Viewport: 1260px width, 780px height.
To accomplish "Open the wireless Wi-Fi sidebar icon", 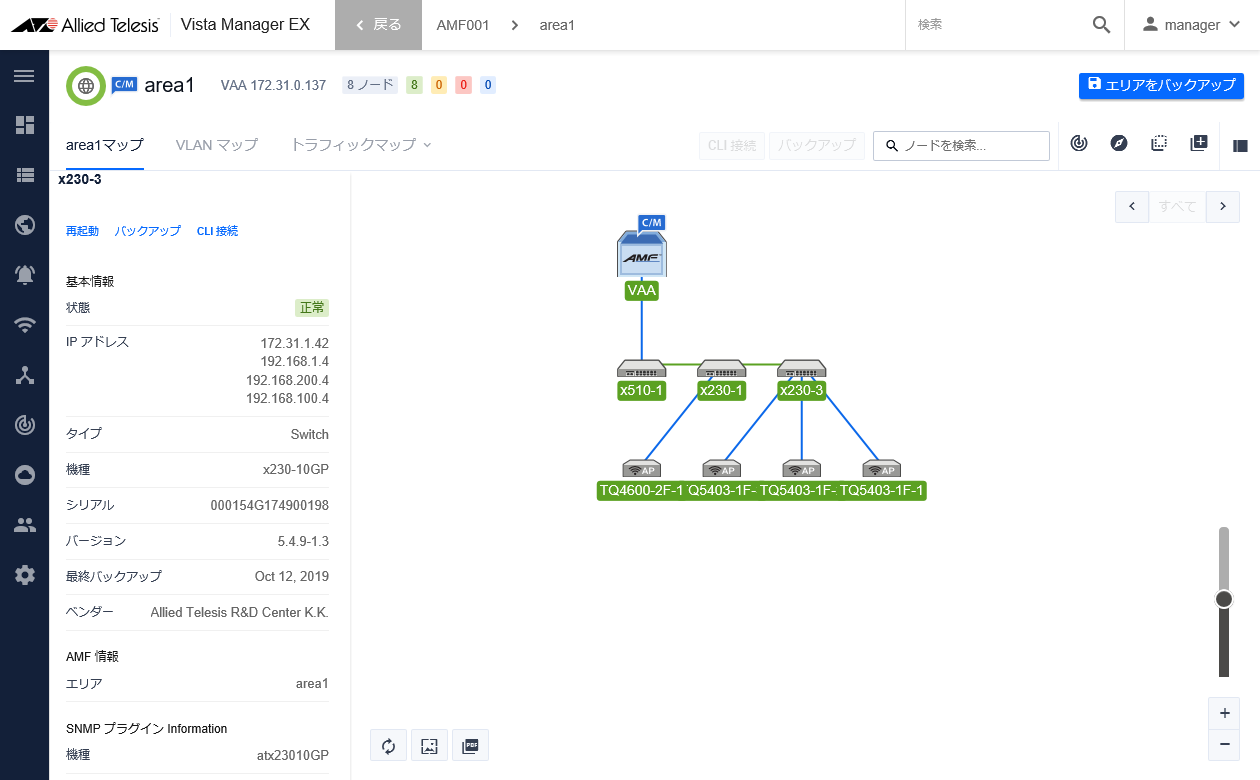I will pos(25,325).
